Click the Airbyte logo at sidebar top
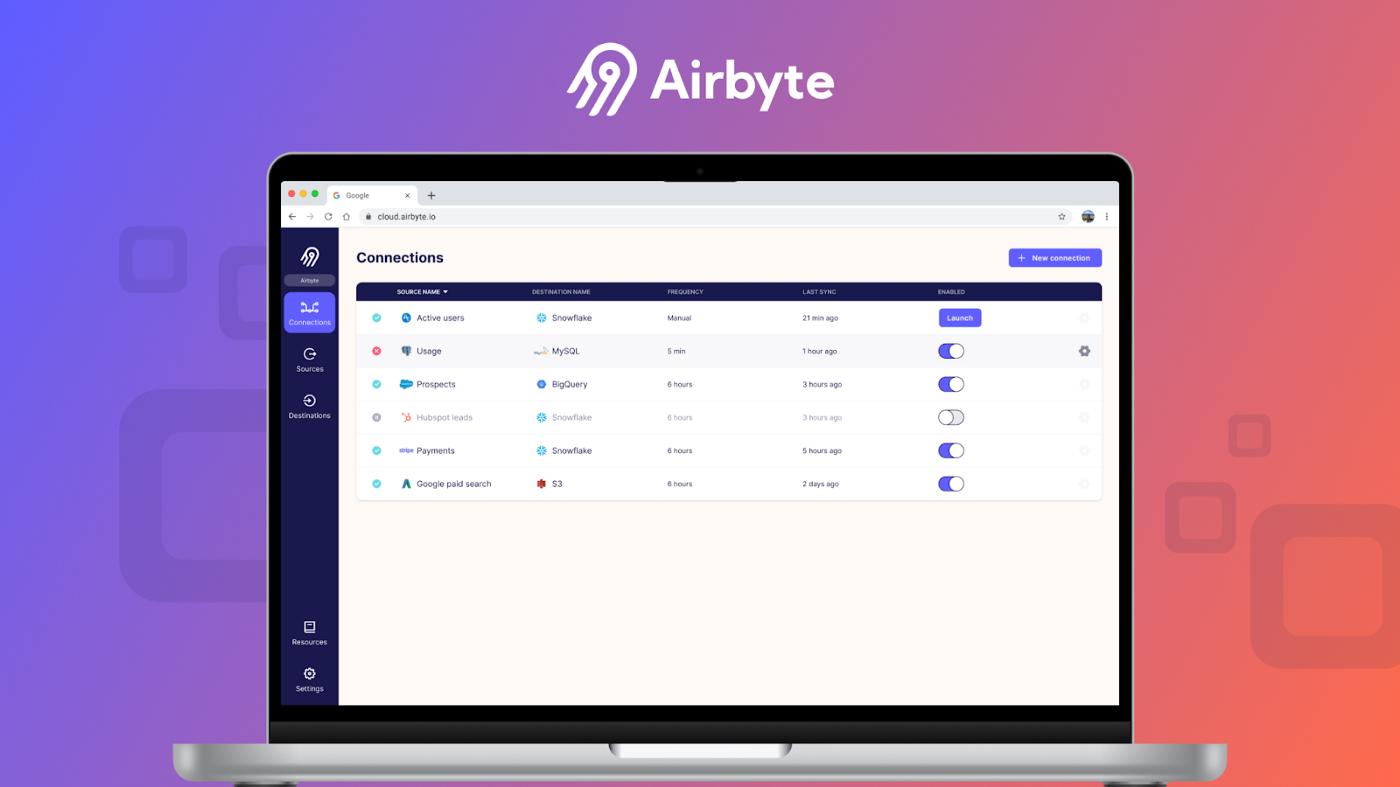This screenshot has height=787, width=1400. click(309, 258)
